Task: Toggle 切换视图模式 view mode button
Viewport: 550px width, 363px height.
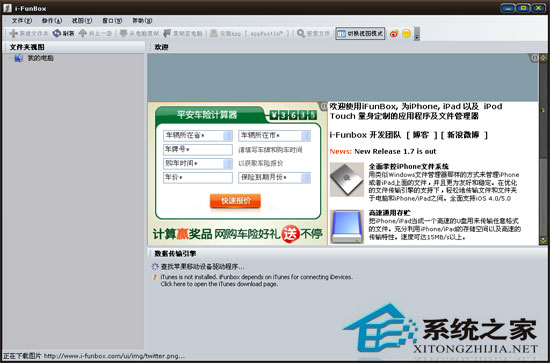Action: pos(360,34)
